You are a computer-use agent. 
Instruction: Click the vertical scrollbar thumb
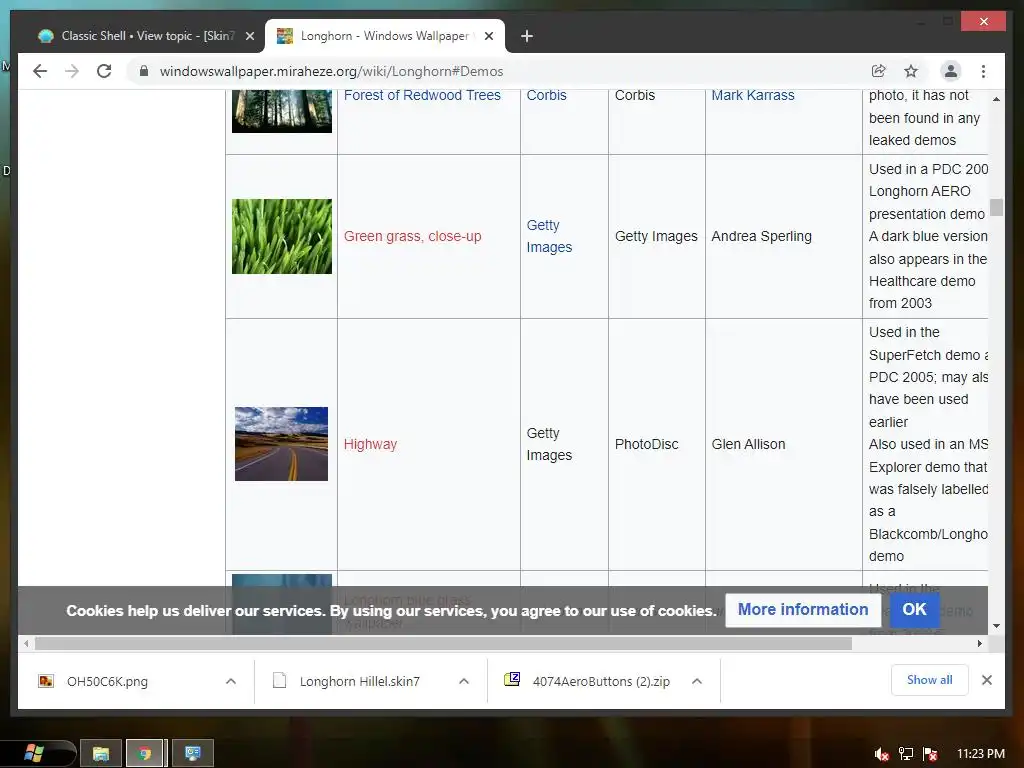coord(996,207)
